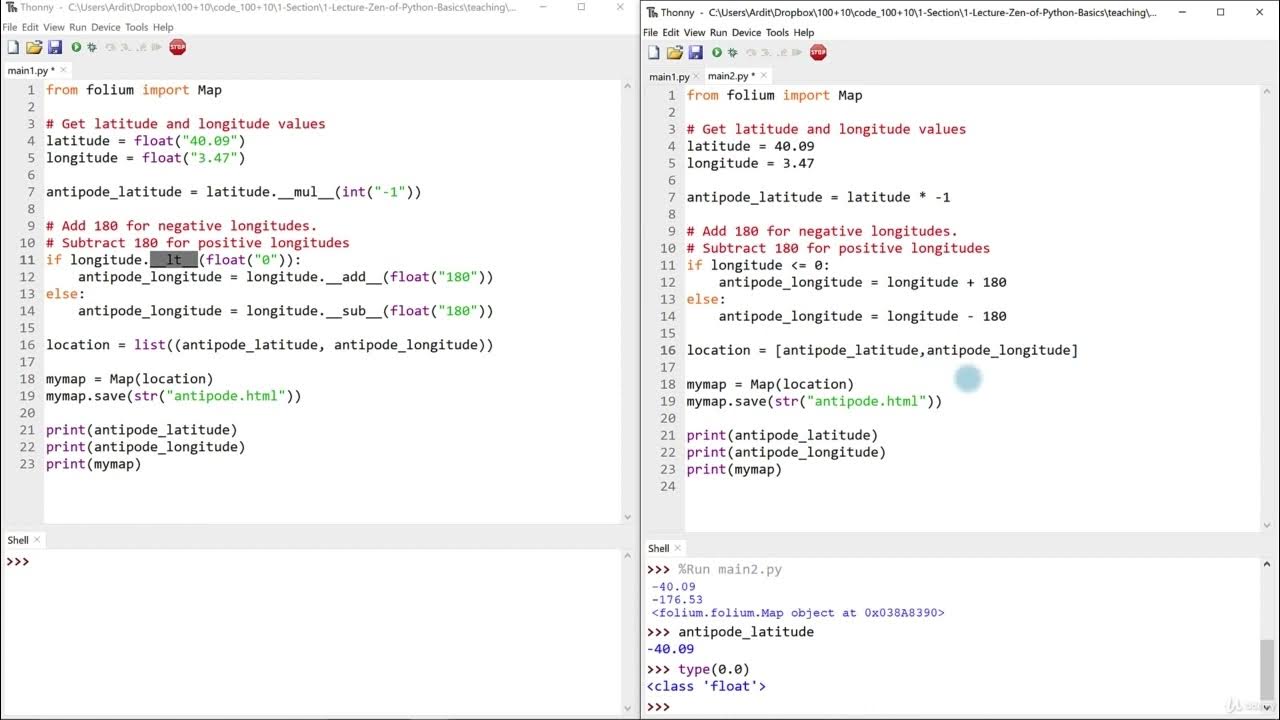Open Help menu in left Thonny window
This screenshot has height=720, width=1280.
(x=163, y=27)
